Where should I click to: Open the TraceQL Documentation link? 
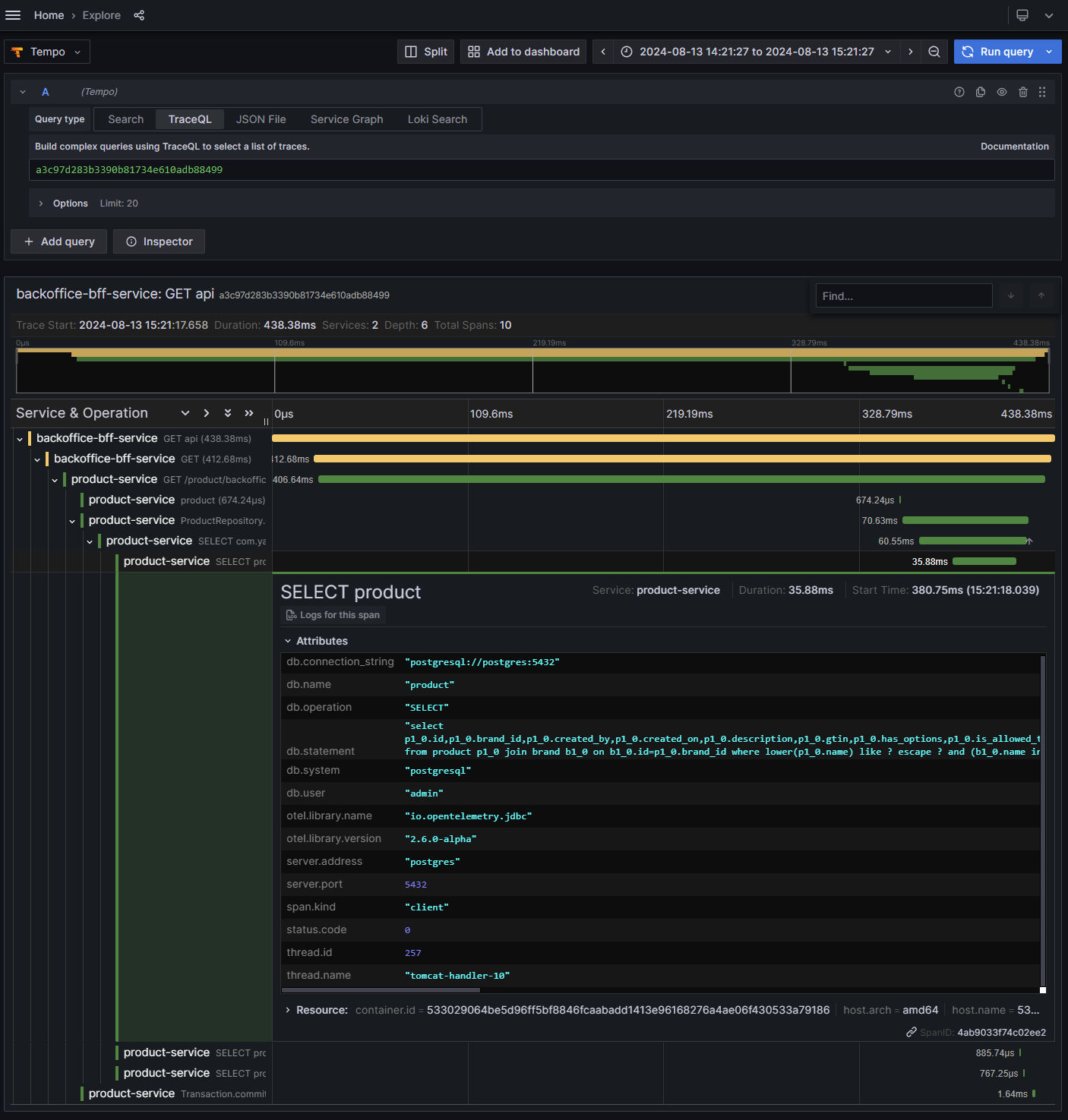1014,146
